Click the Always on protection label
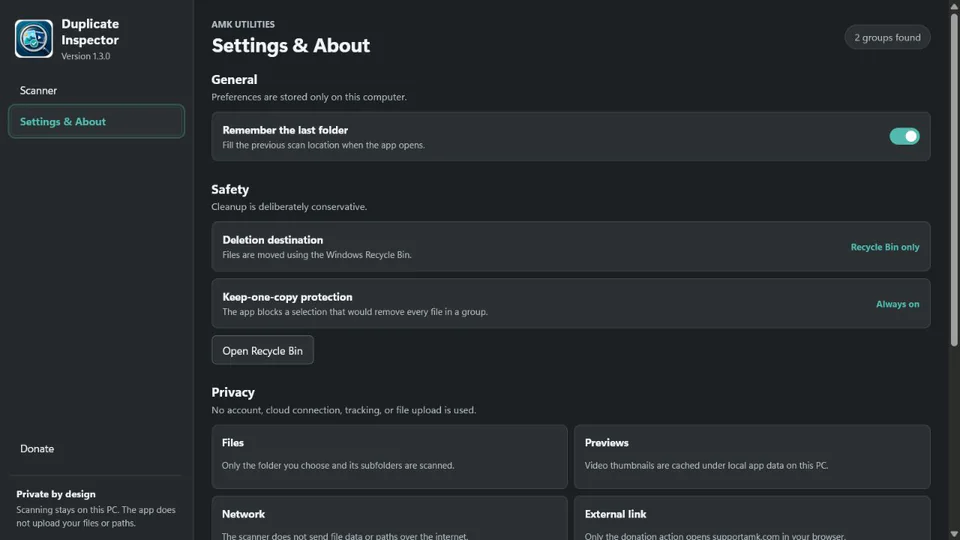Viewport: 960px width, 540px height. (898, 304)
